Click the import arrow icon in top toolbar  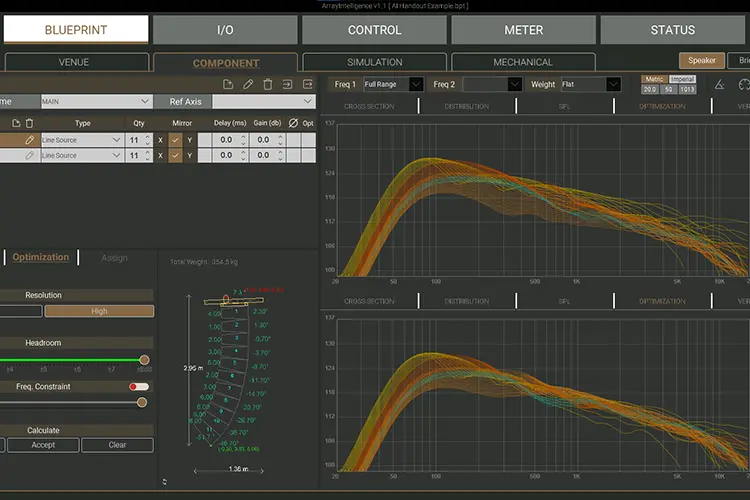click(287, 84)
